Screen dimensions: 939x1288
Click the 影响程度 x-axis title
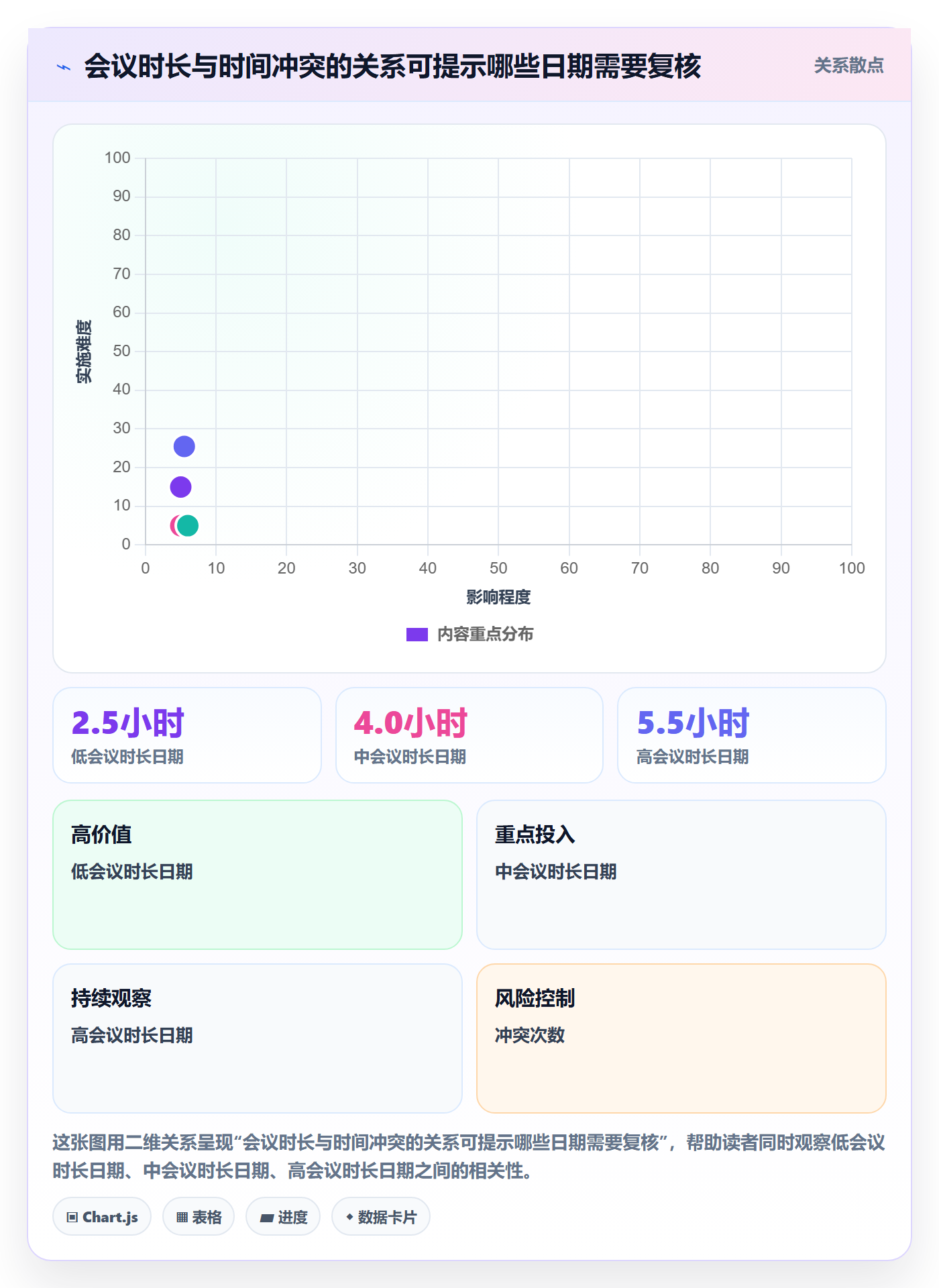click(x=498, y=597)
